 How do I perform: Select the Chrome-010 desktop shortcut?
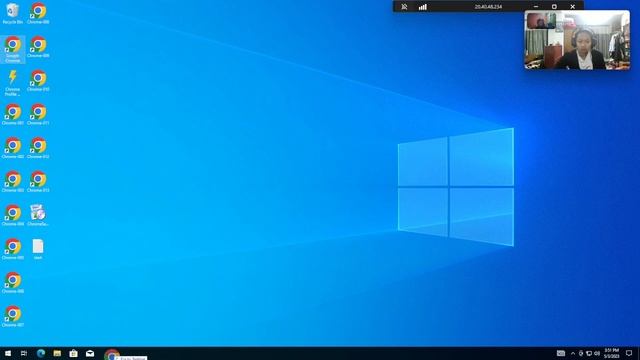click(38, 81)
